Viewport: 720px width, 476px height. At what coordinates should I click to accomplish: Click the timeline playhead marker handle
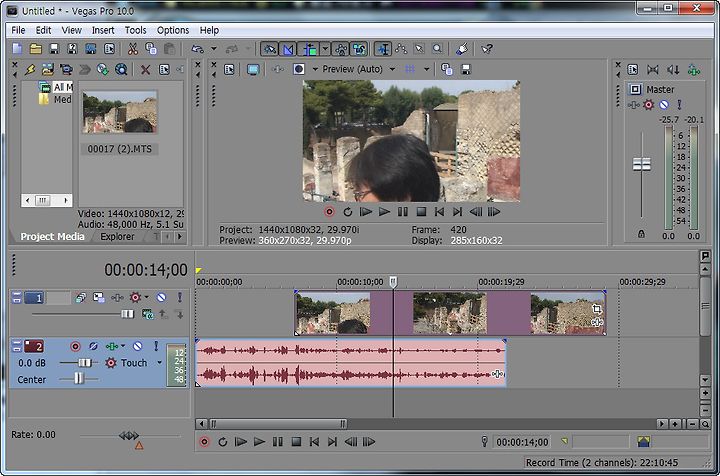[394, 281]
